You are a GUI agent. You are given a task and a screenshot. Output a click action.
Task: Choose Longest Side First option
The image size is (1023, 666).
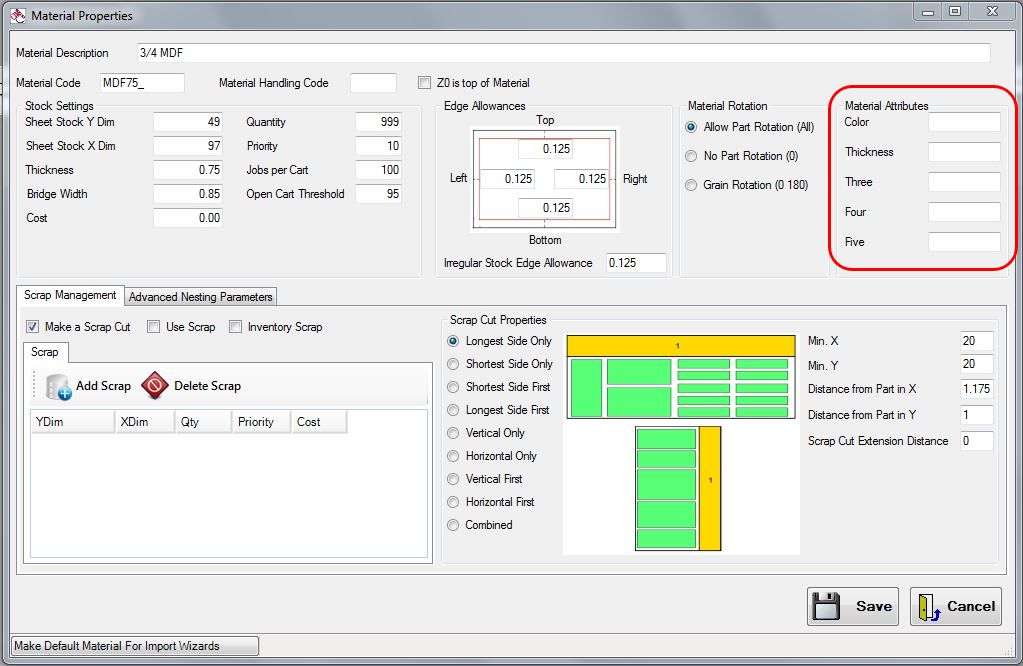(453, 410)
